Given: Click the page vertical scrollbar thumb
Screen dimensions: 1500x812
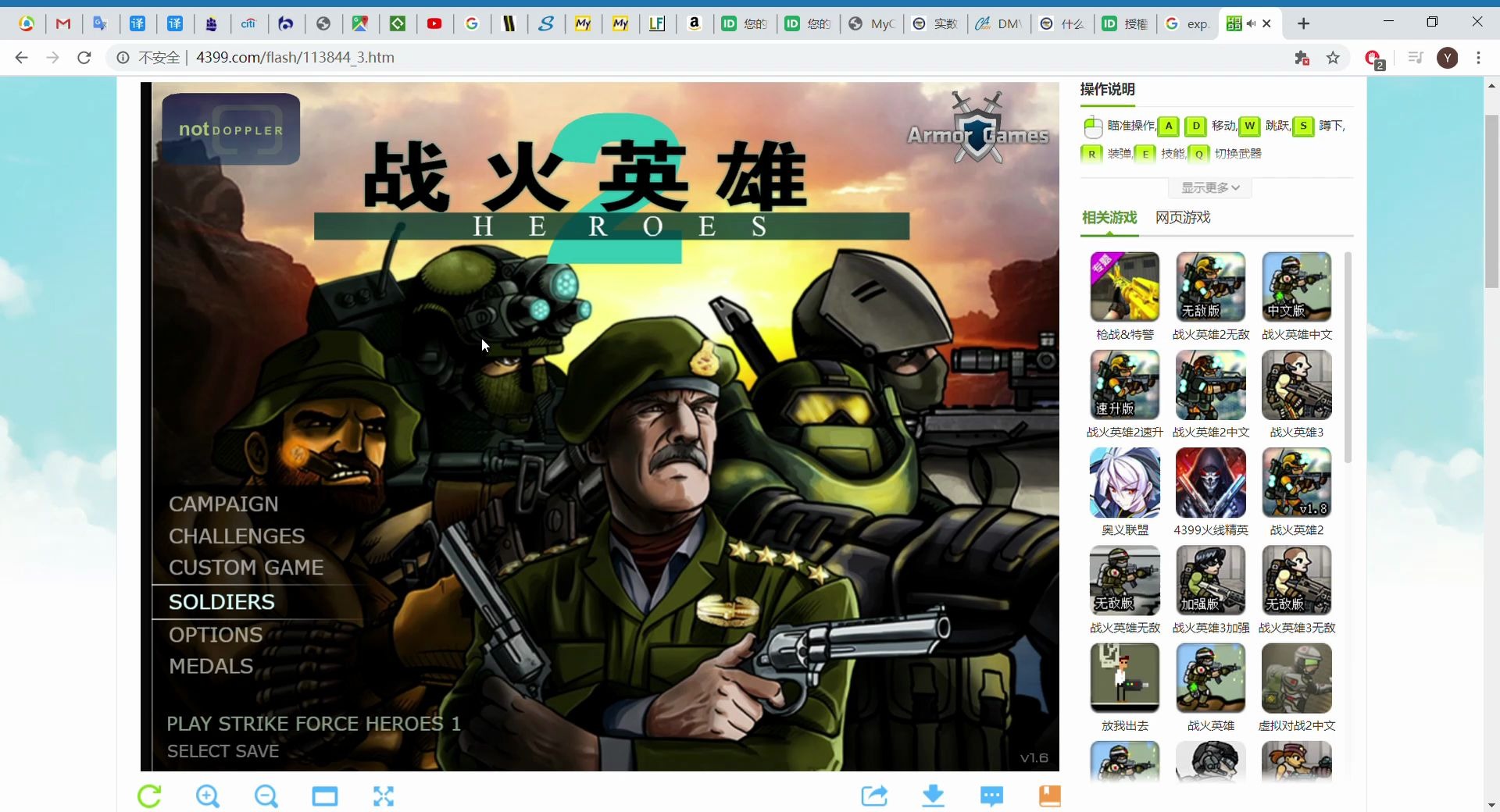Looking at the screenshot, I should 1491,201.
